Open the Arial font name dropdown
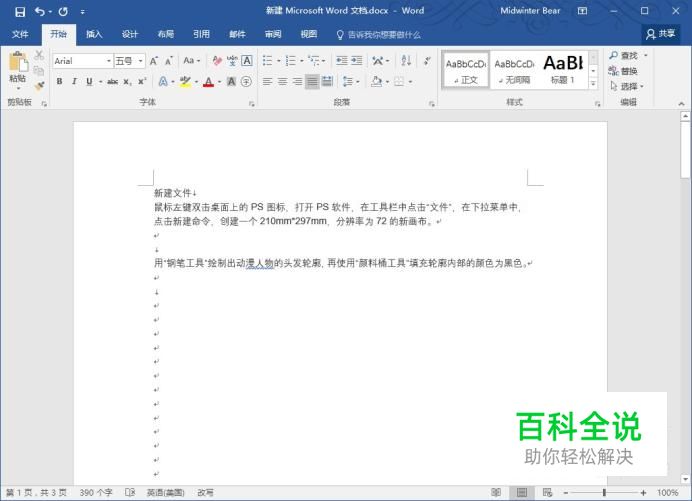This screenshot has width=692, height=501. click(x=109, y=61)
